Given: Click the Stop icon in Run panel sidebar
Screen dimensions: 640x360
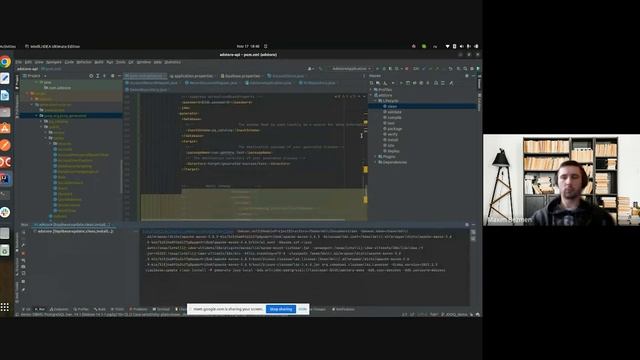Looking at the screenshot, I should click(24, 253).
